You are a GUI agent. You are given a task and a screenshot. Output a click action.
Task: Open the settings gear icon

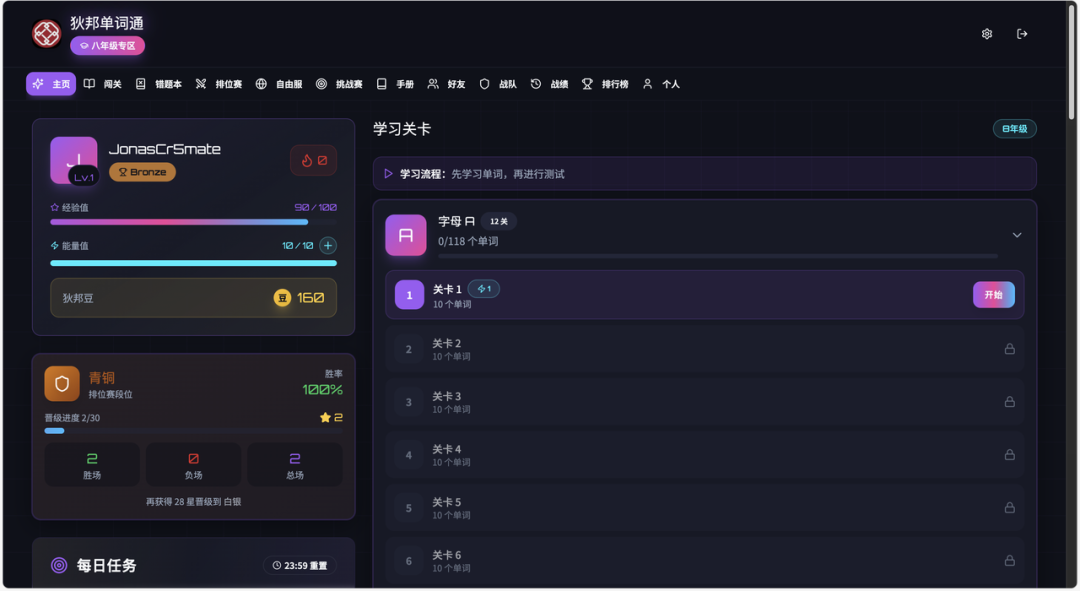pyautogui.click(x=986, y=34)
